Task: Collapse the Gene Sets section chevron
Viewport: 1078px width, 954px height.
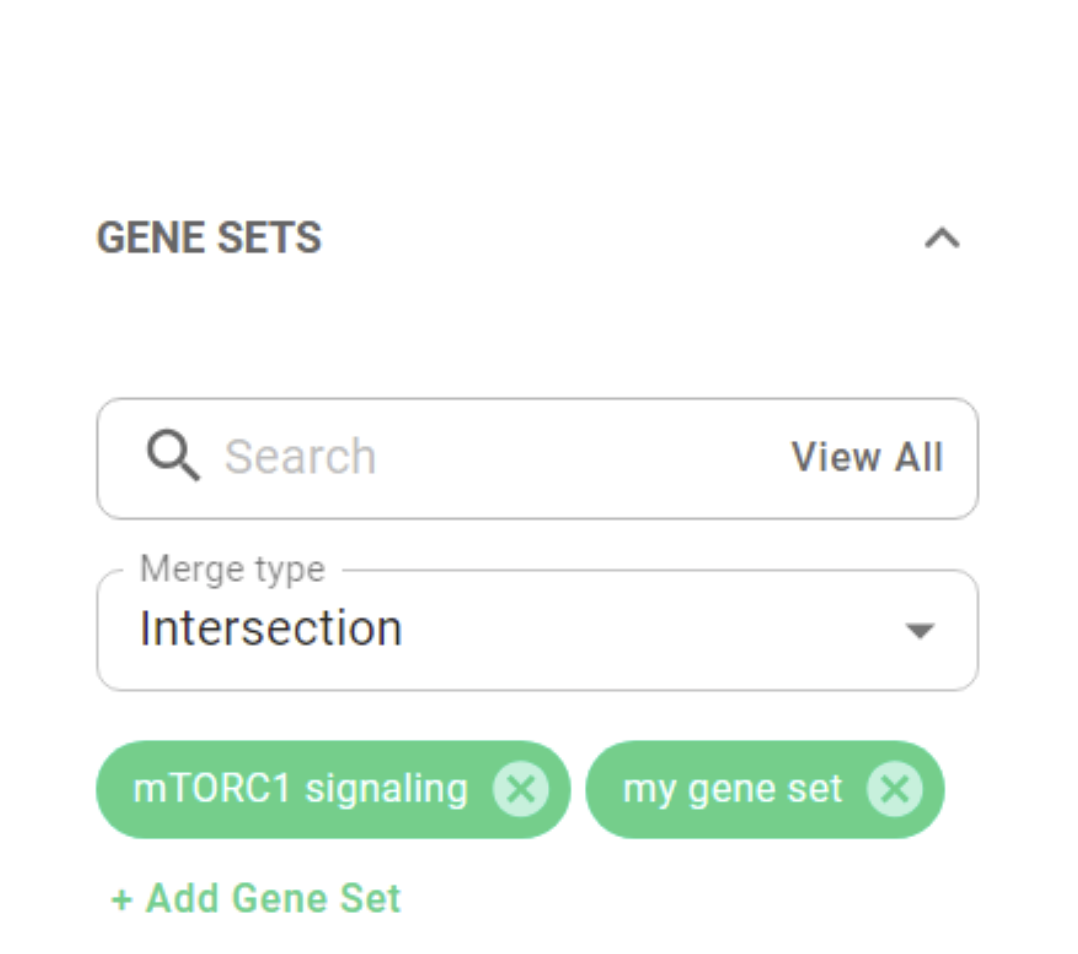Action: pyautogui.click(x=941, y=238)
